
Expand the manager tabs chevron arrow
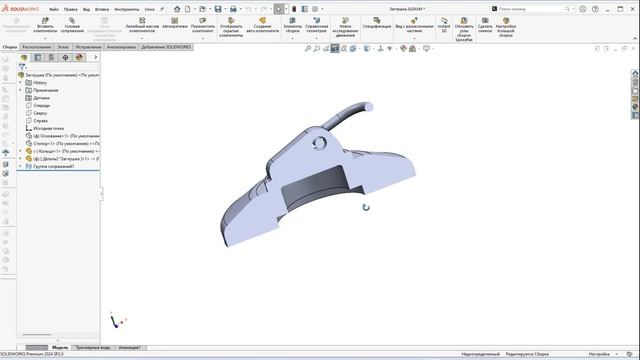(x=96, y=57)
